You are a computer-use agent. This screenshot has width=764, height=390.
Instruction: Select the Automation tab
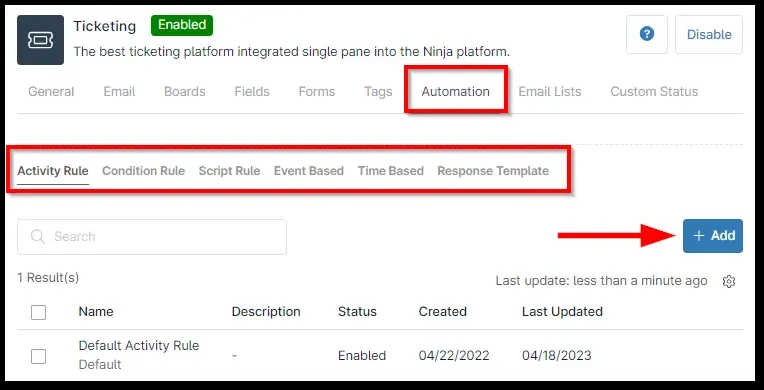tap(456, 92)
